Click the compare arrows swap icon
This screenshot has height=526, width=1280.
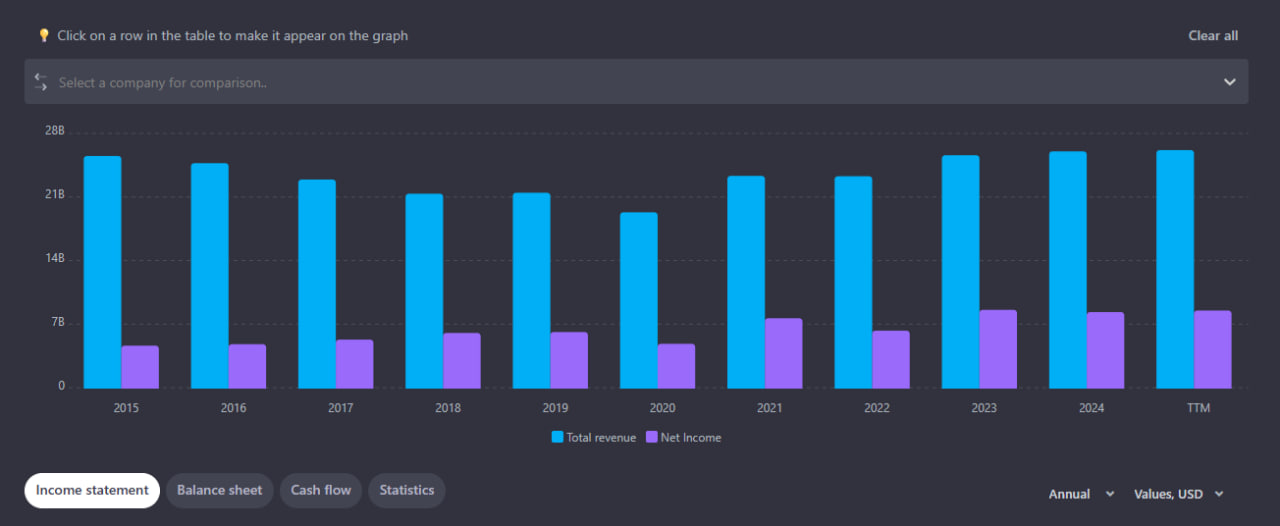click(x=41, y=82)
